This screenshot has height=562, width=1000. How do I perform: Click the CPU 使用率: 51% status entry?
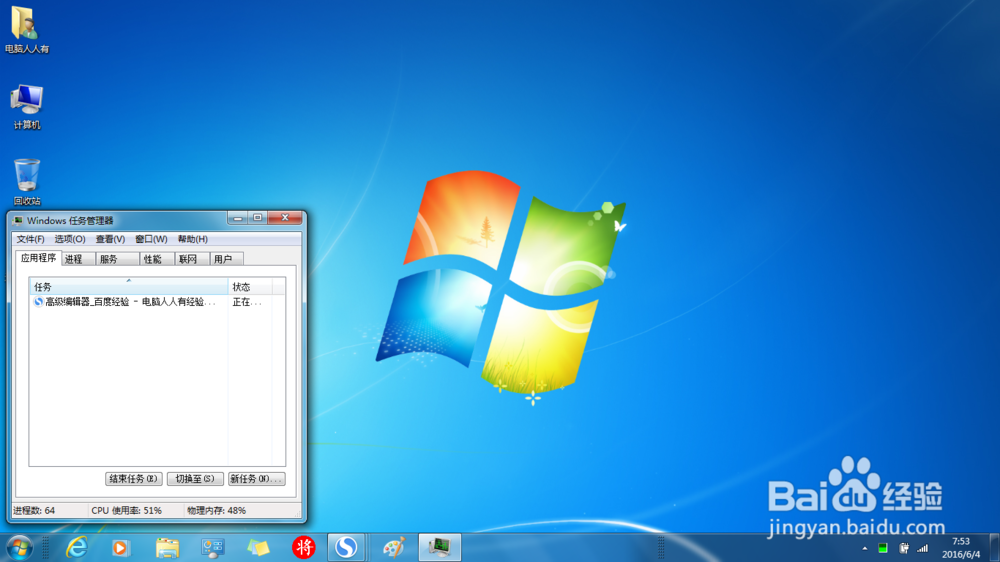tap(126, 510)
